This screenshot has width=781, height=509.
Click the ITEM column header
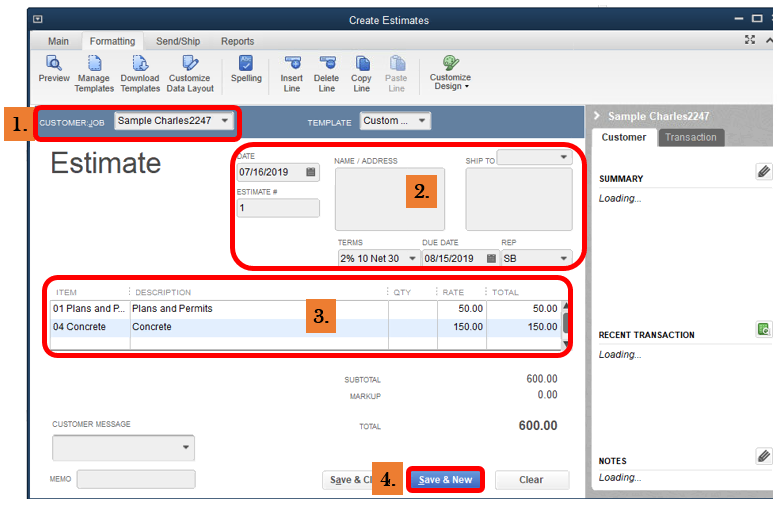pyautogui.click(x=66, y=292)
